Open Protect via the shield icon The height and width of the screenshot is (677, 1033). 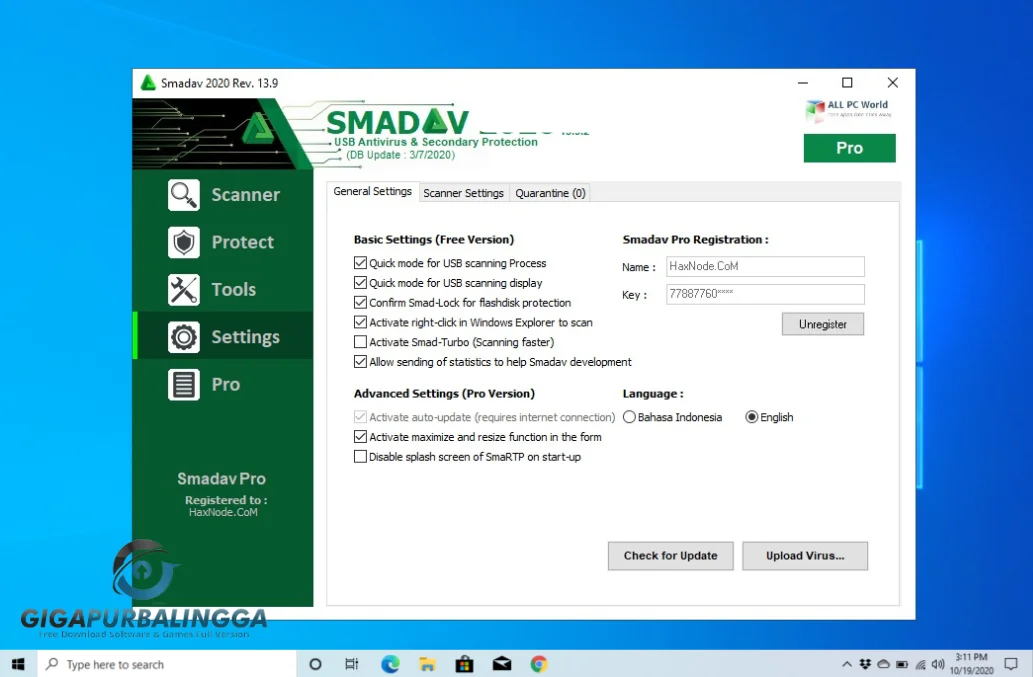coord(184,242)
